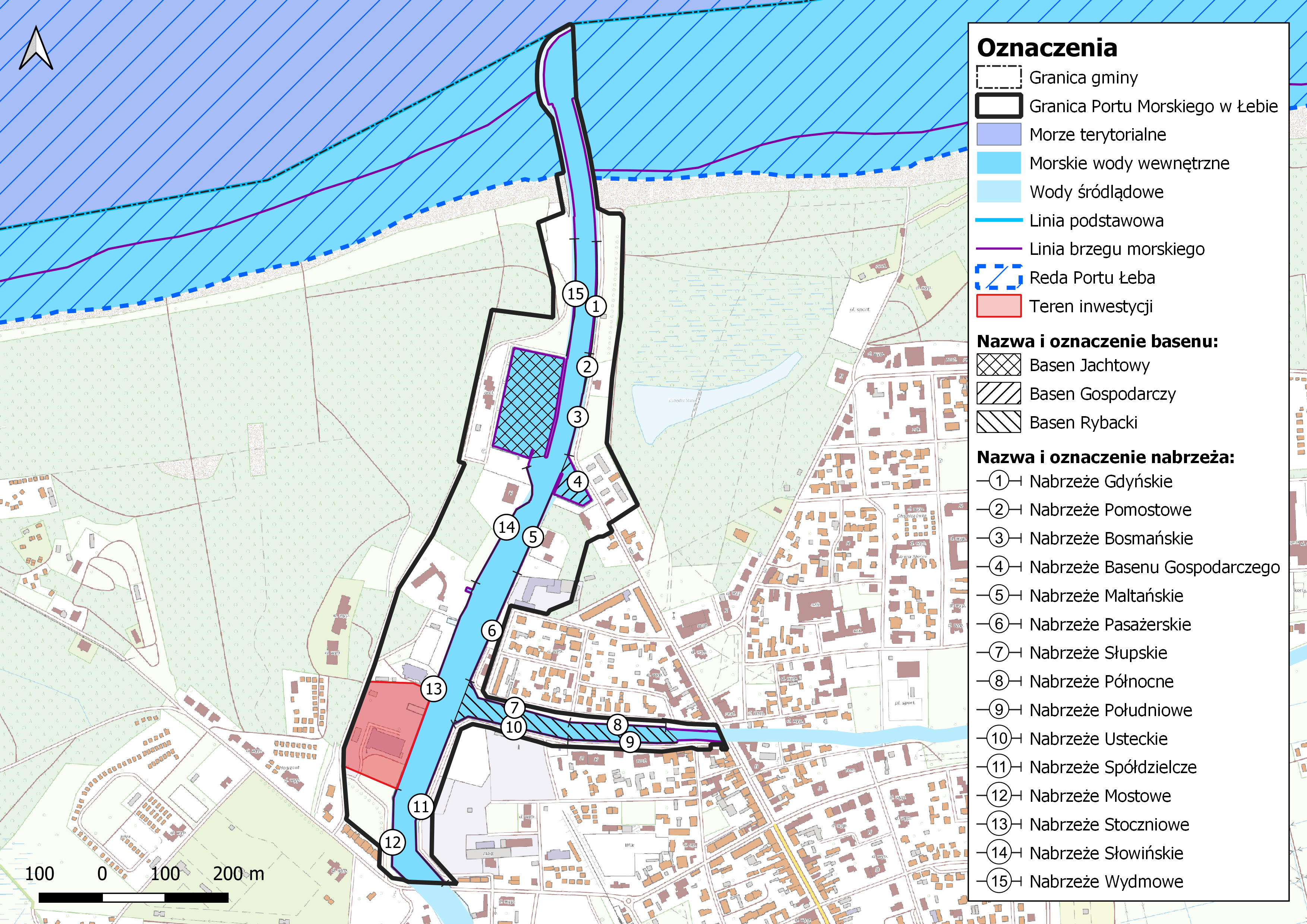
Task: Click map marker 12 near the bridge
Action: [393, 842]
